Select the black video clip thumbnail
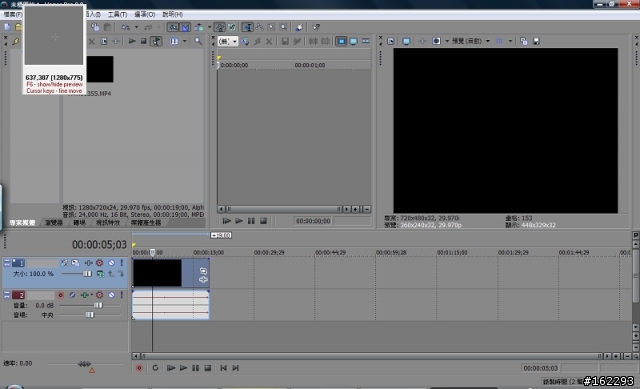The height and width of the screenshot is (389, 640). pyautogui.click(x=99, y=69)
